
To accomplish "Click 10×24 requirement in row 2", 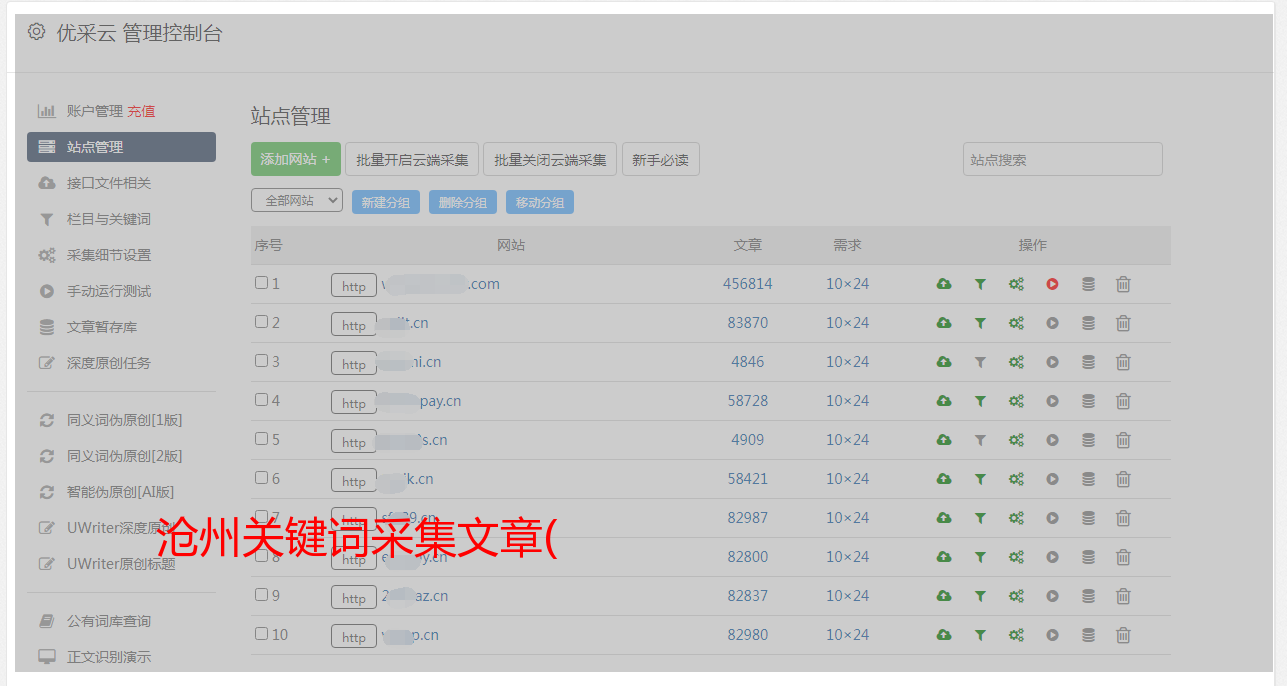I will pyautogui.click(x=848, y=323).
